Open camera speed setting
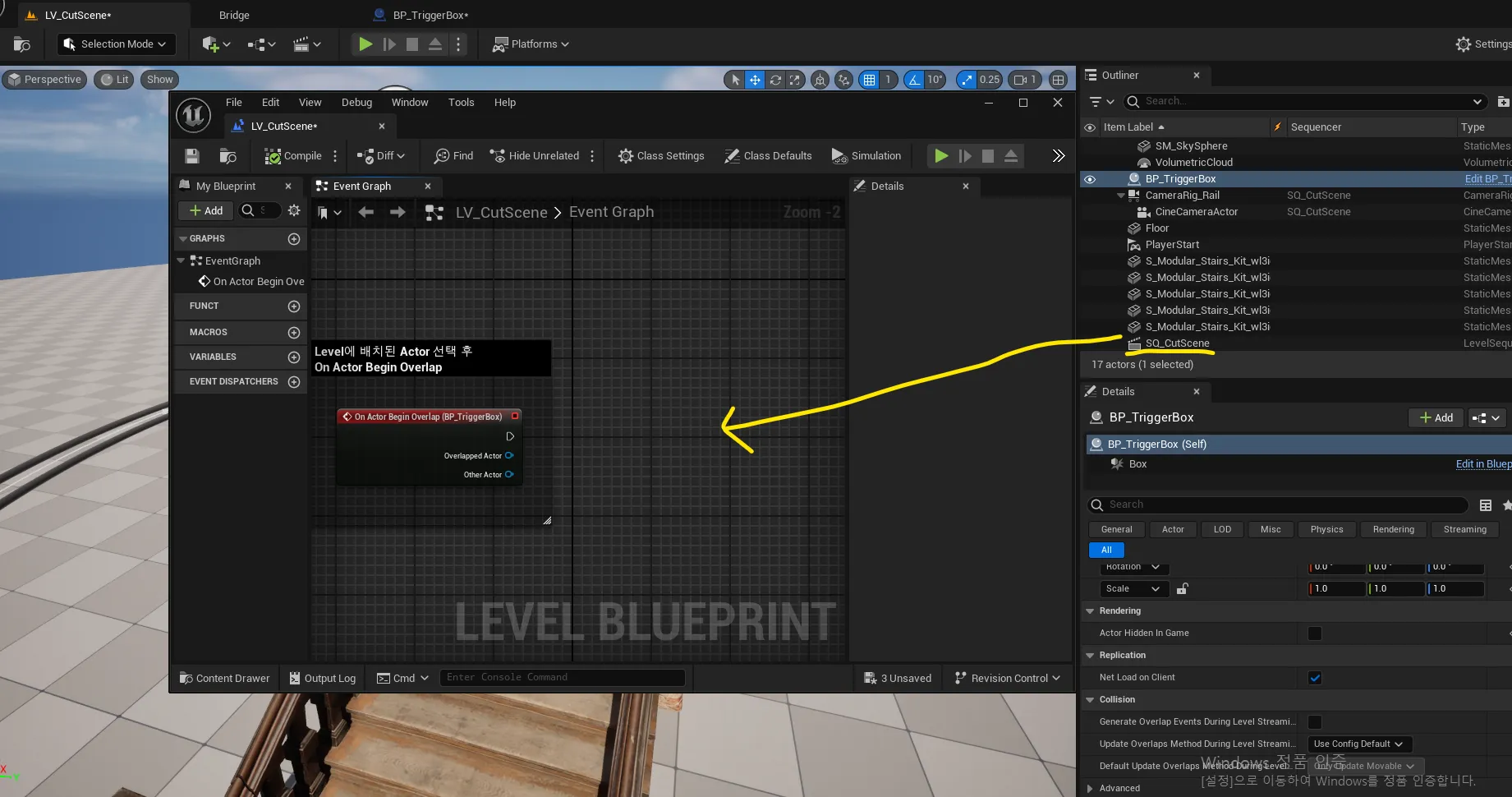This screenshot has height=797, width=1512. point(1025,80)
